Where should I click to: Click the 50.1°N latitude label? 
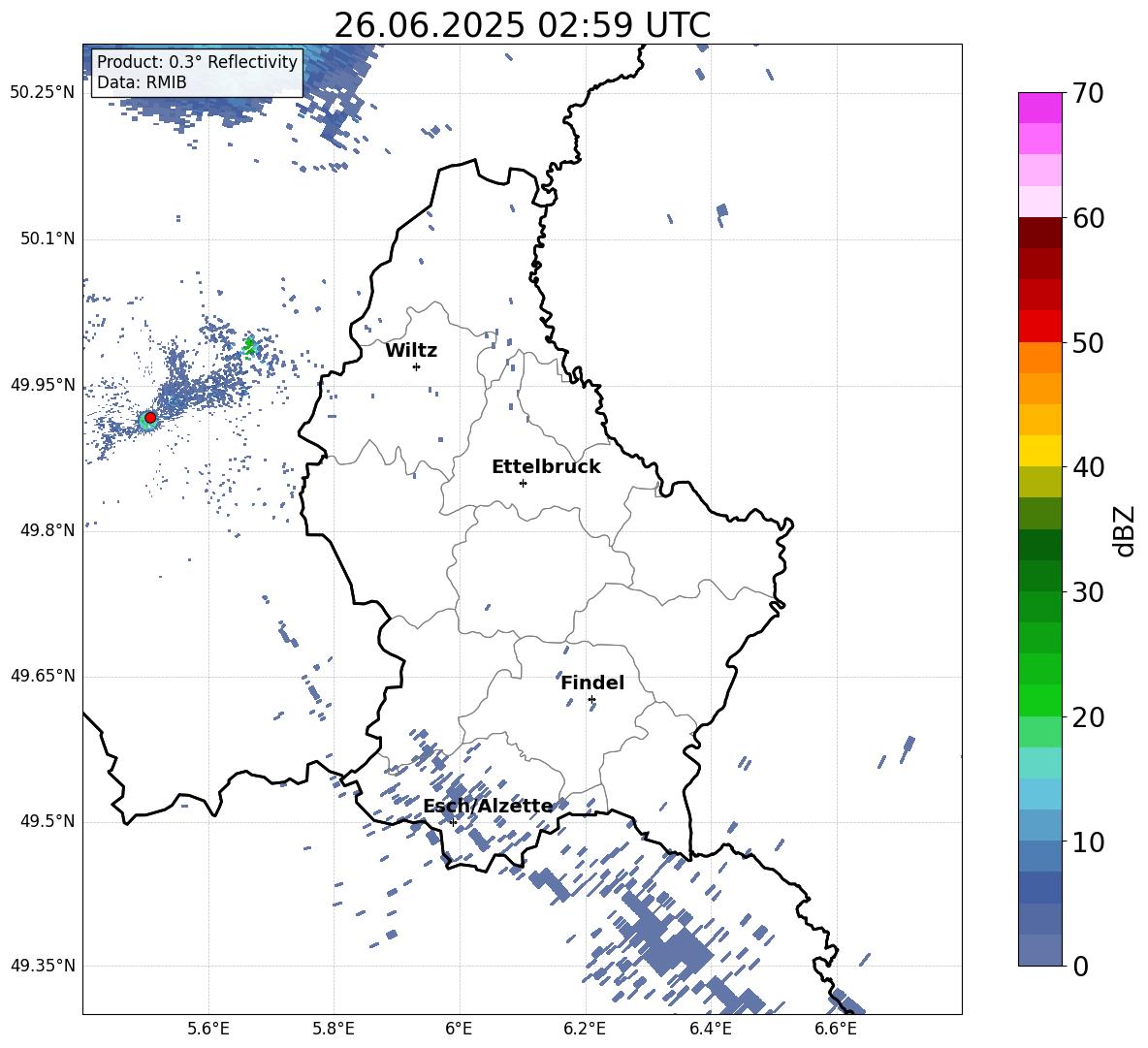[x=48, y=239]
